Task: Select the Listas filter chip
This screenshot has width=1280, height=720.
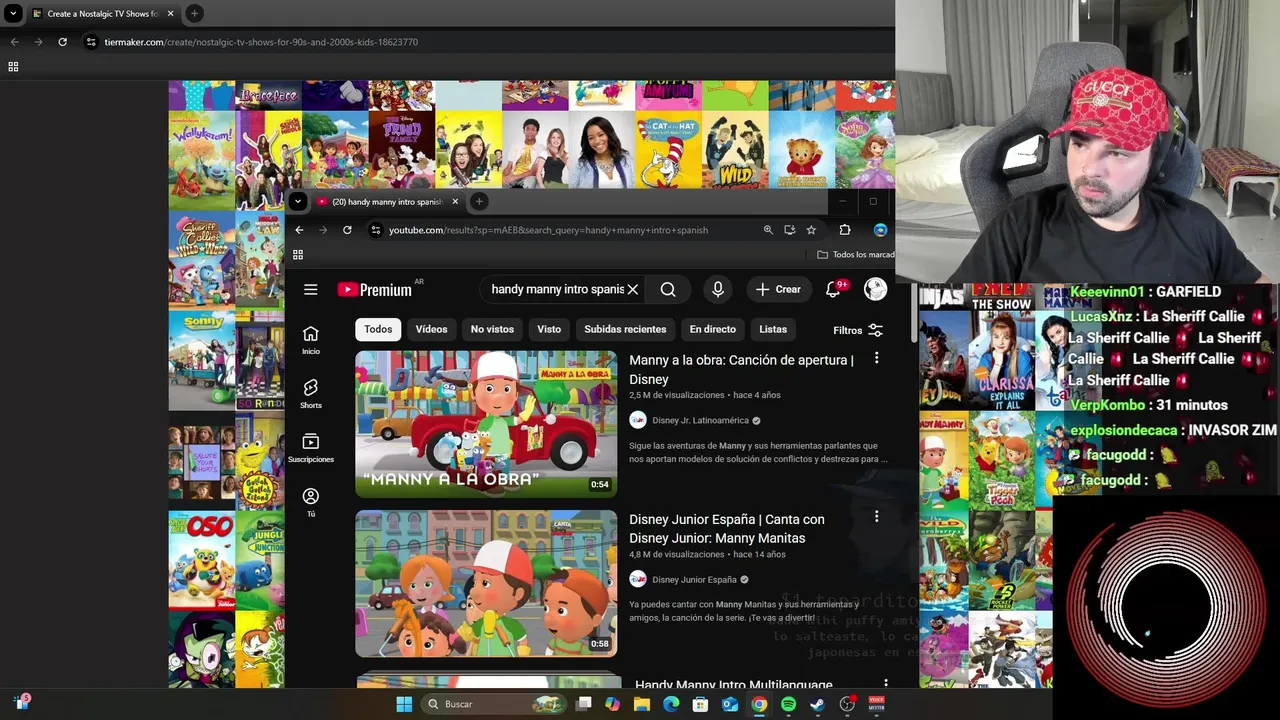Action: 773,329
